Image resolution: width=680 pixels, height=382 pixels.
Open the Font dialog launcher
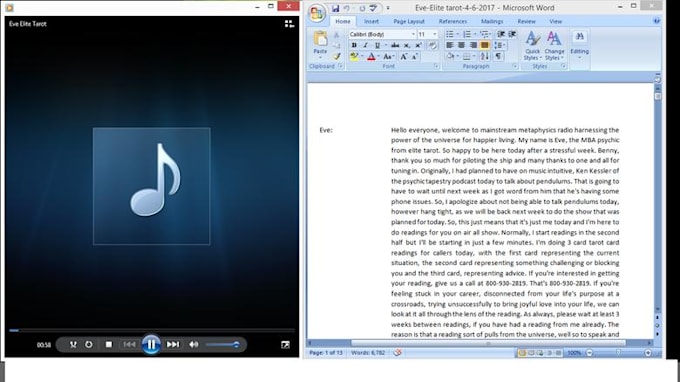(436, 66)
